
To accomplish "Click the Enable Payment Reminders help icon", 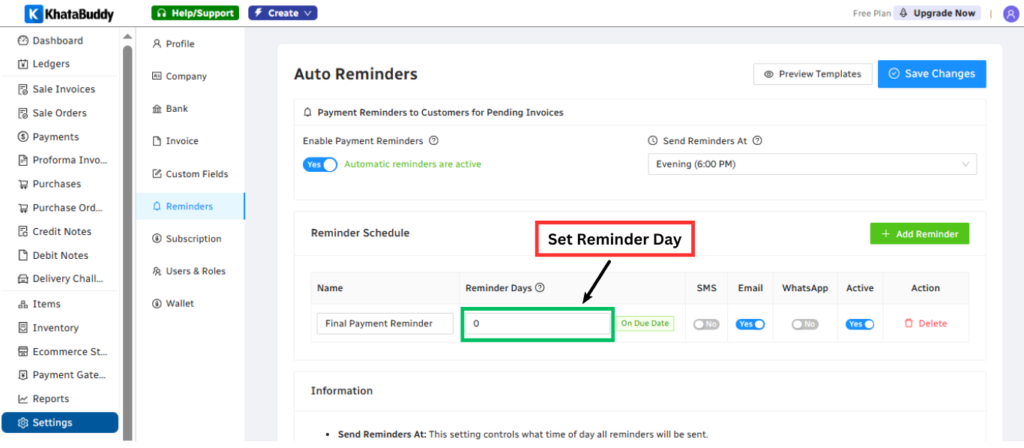I will tap(434, 141).
